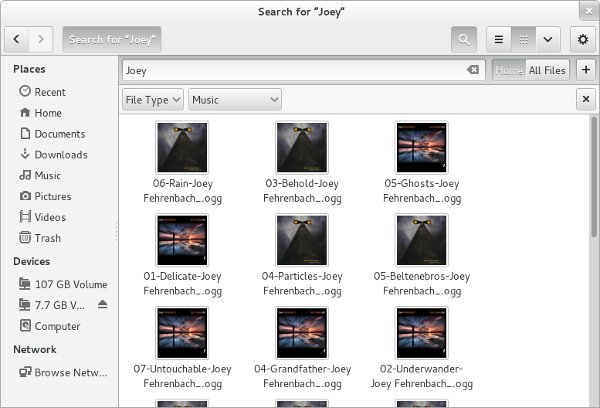600x408 pixels.
Task: Select 03-Behold-Joey Fehrenbach album thumbnail
Action: click(x=302, y=147)
